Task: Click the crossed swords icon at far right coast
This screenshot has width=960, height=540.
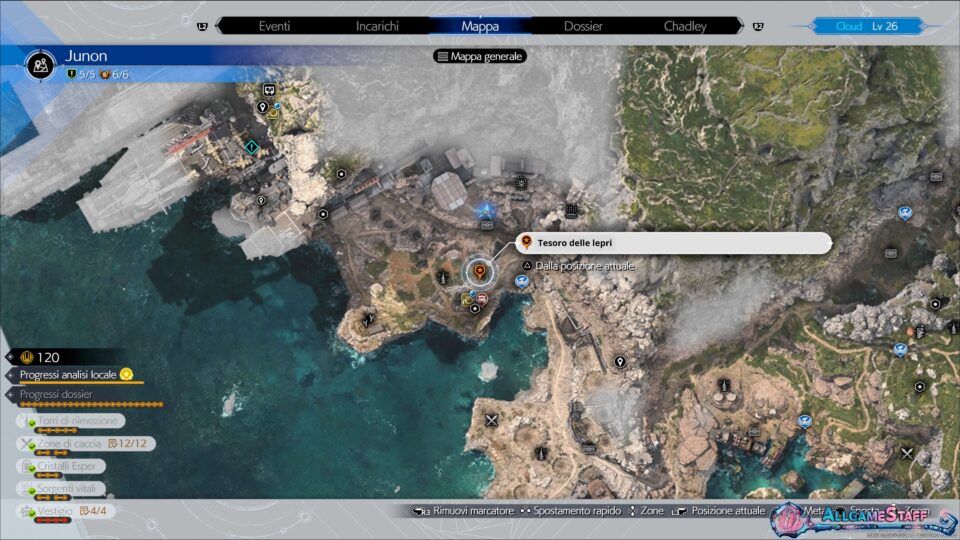Action: (907, 454)
